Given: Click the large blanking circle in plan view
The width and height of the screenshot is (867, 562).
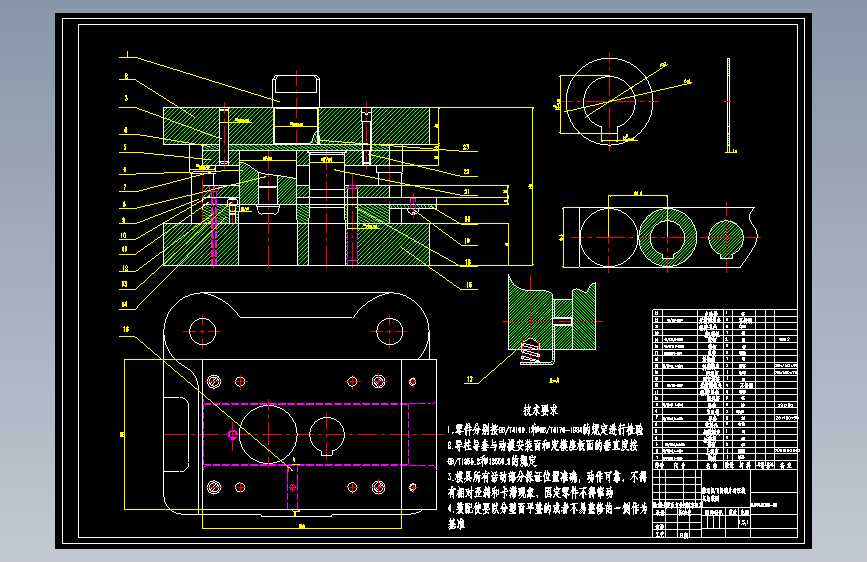Looking at the screenshot, I should click(268, 434).
